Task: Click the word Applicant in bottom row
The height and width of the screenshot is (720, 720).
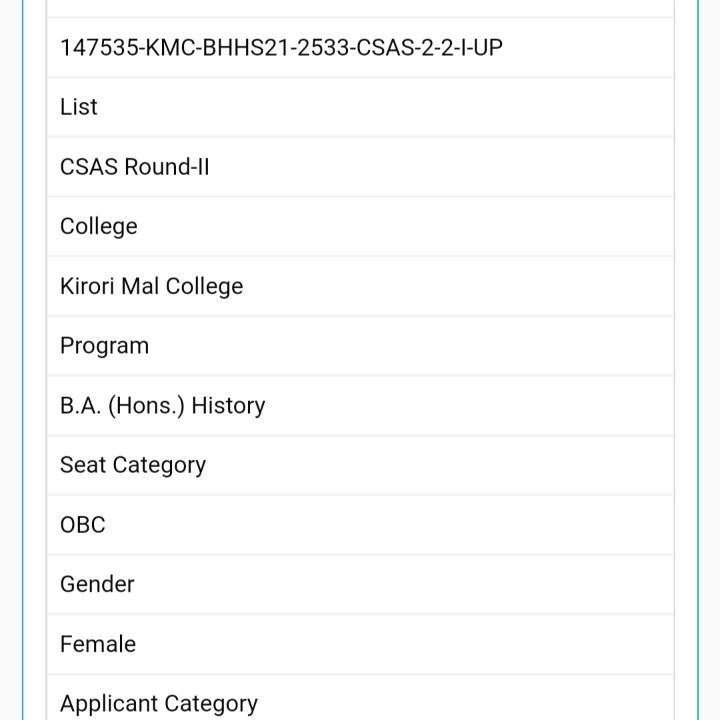Action: coord(109,704)
